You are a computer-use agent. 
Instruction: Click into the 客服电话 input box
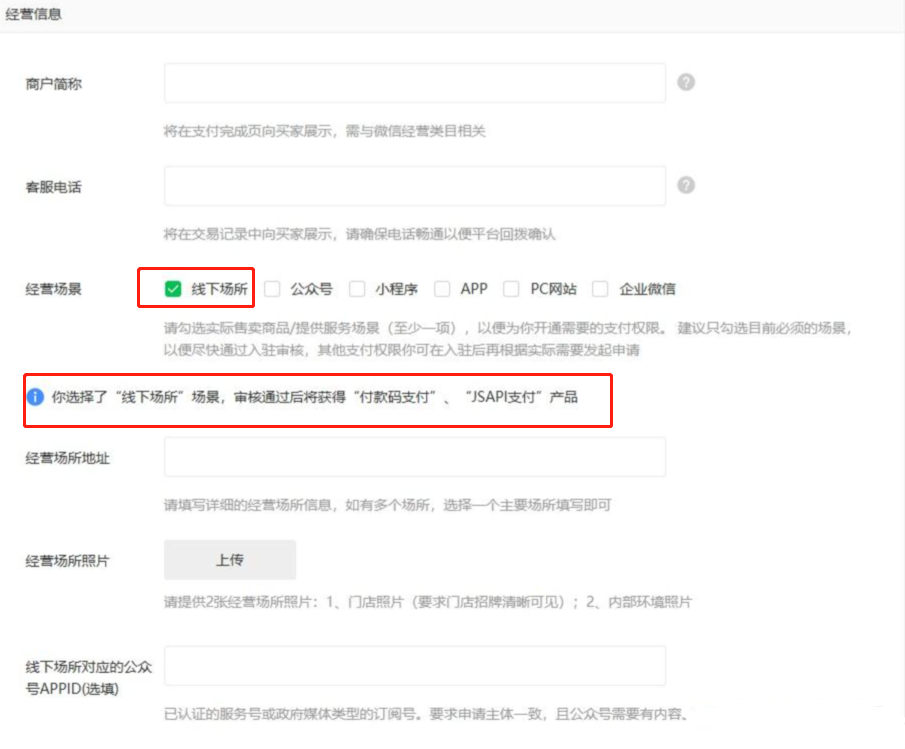coord(414,185)
